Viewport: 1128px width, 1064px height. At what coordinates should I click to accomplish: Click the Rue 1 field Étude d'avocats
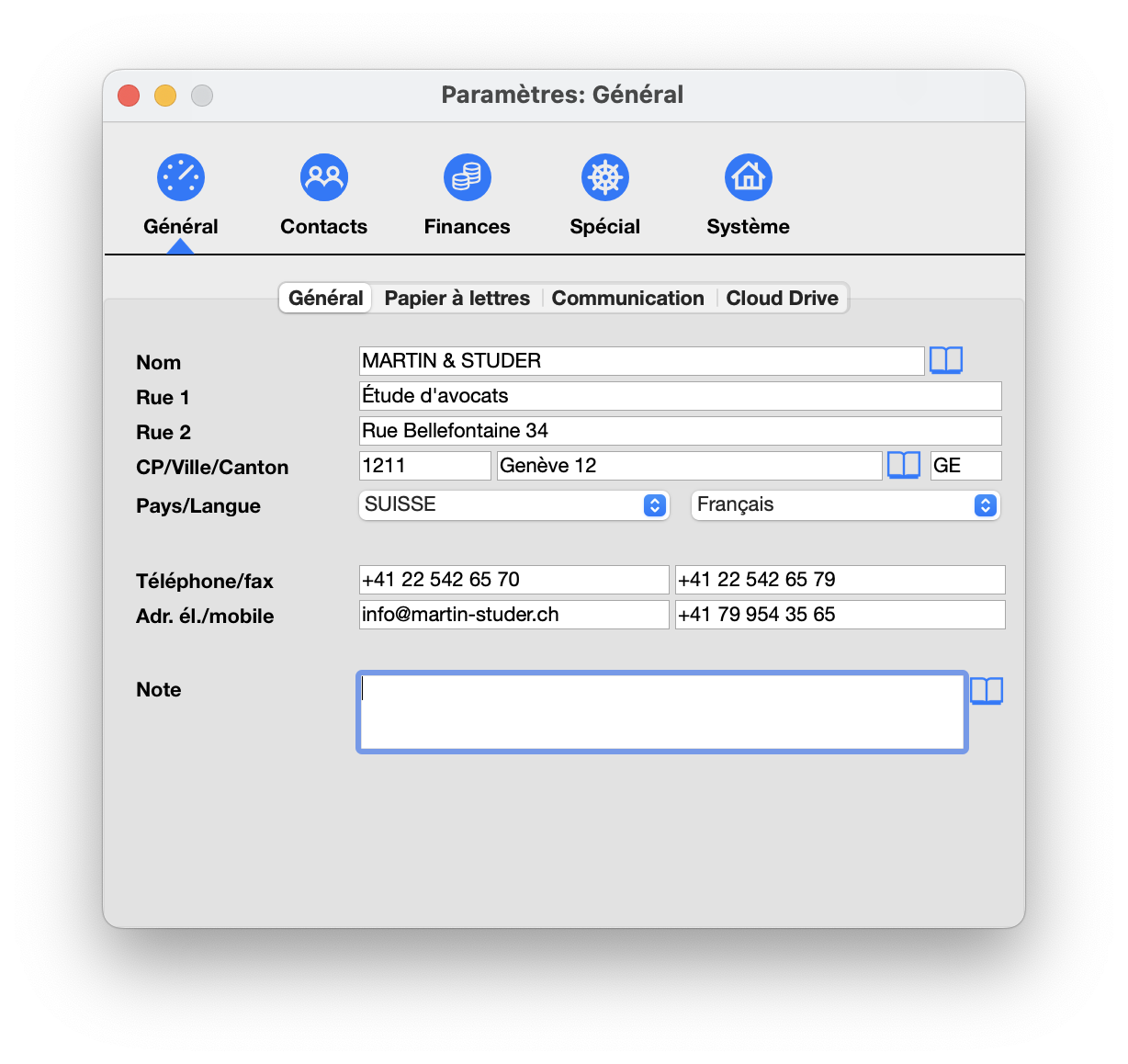pos(680,396)
